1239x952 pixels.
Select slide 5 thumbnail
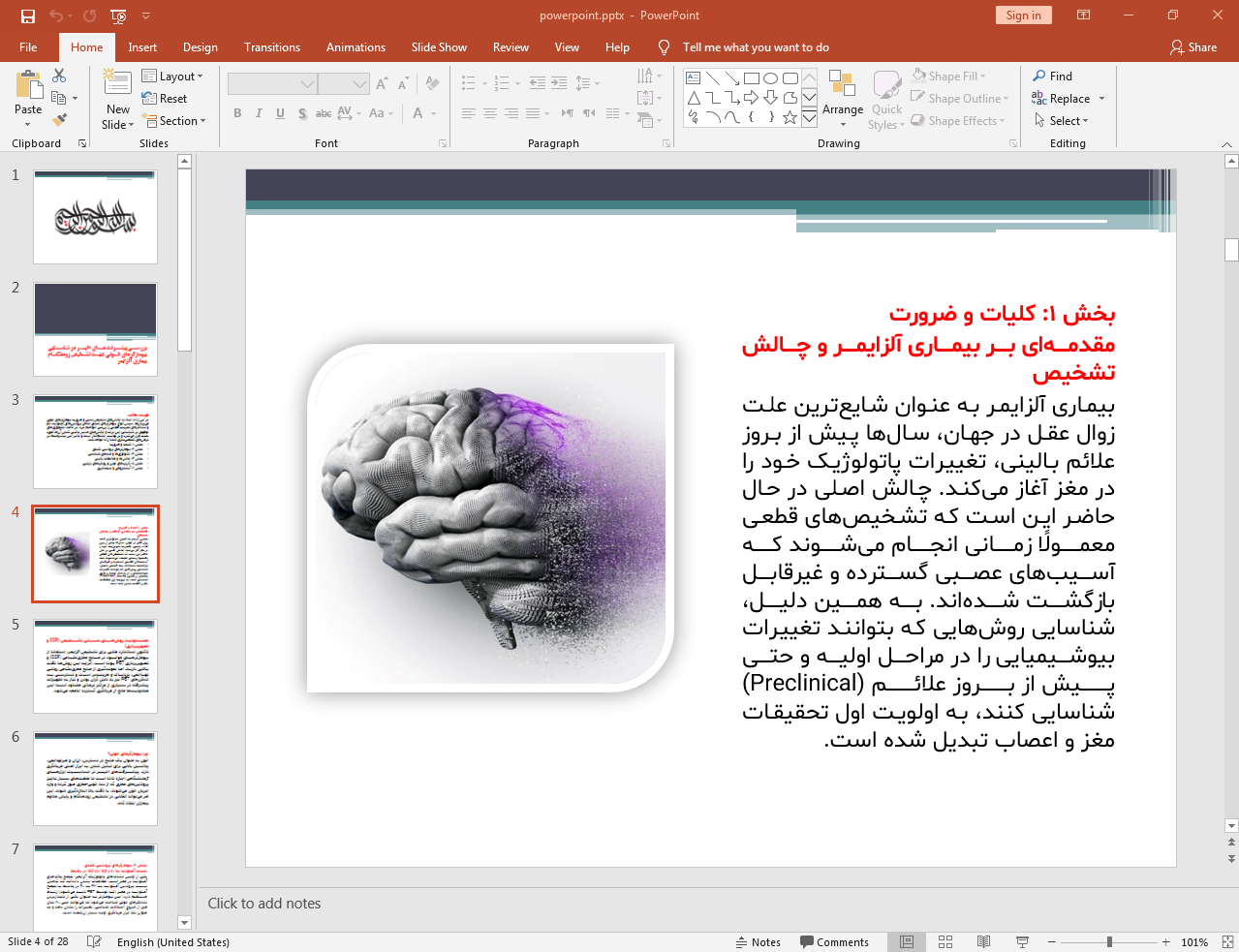click(x=95, y=666)
